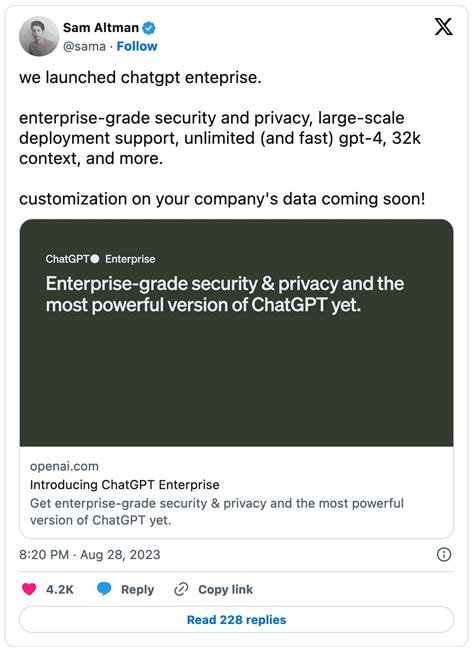The height and width of the screenshot is (651, 474).
Task: Open the tweet info circle icon
Action: [x=444, y=554]
